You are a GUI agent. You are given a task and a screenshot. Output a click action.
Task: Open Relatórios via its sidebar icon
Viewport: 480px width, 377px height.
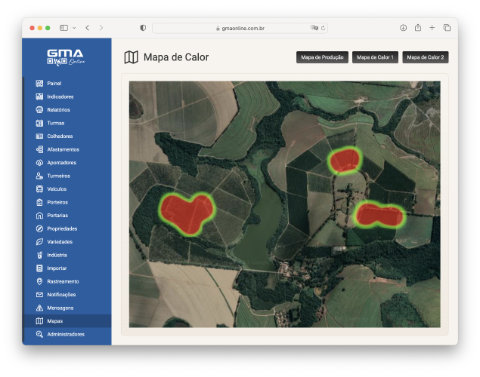click(x=39, y=110)
